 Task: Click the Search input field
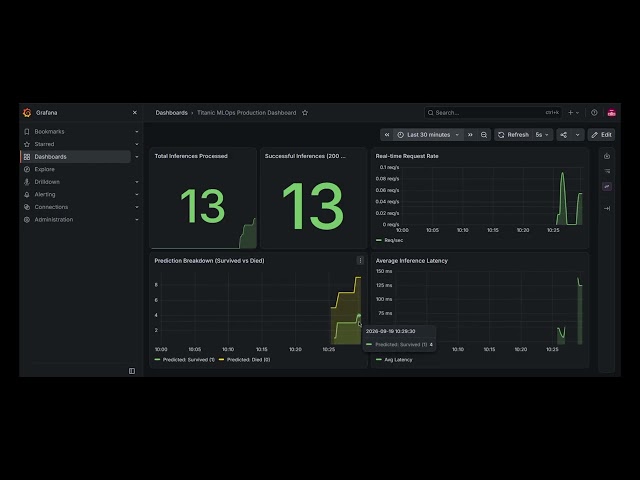click(x=493, y=113)
